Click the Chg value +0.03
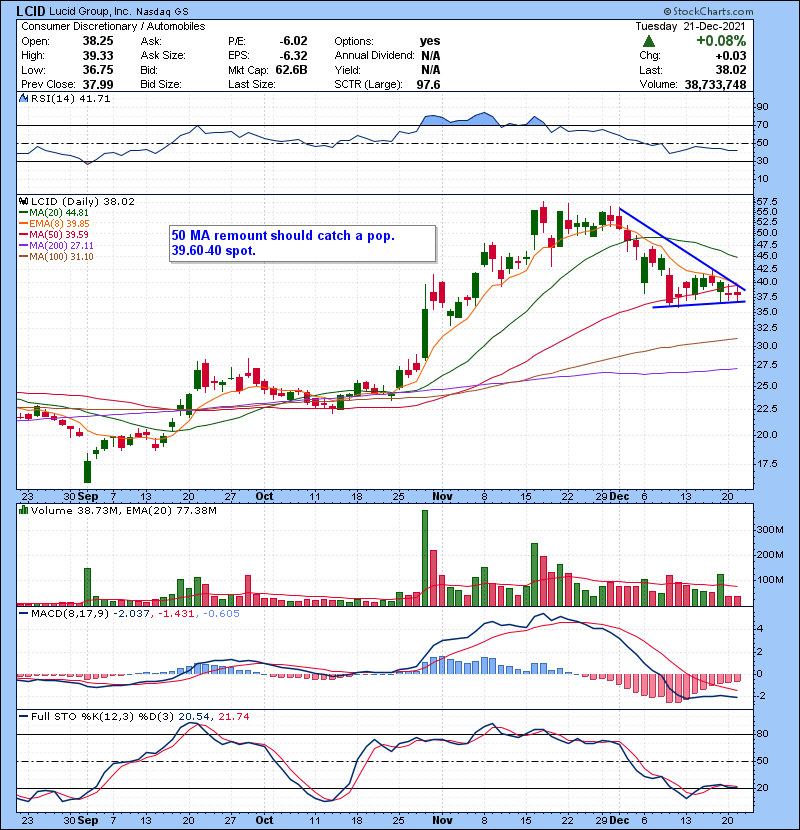This screenshot has width=800, height=830. (731, 55)
